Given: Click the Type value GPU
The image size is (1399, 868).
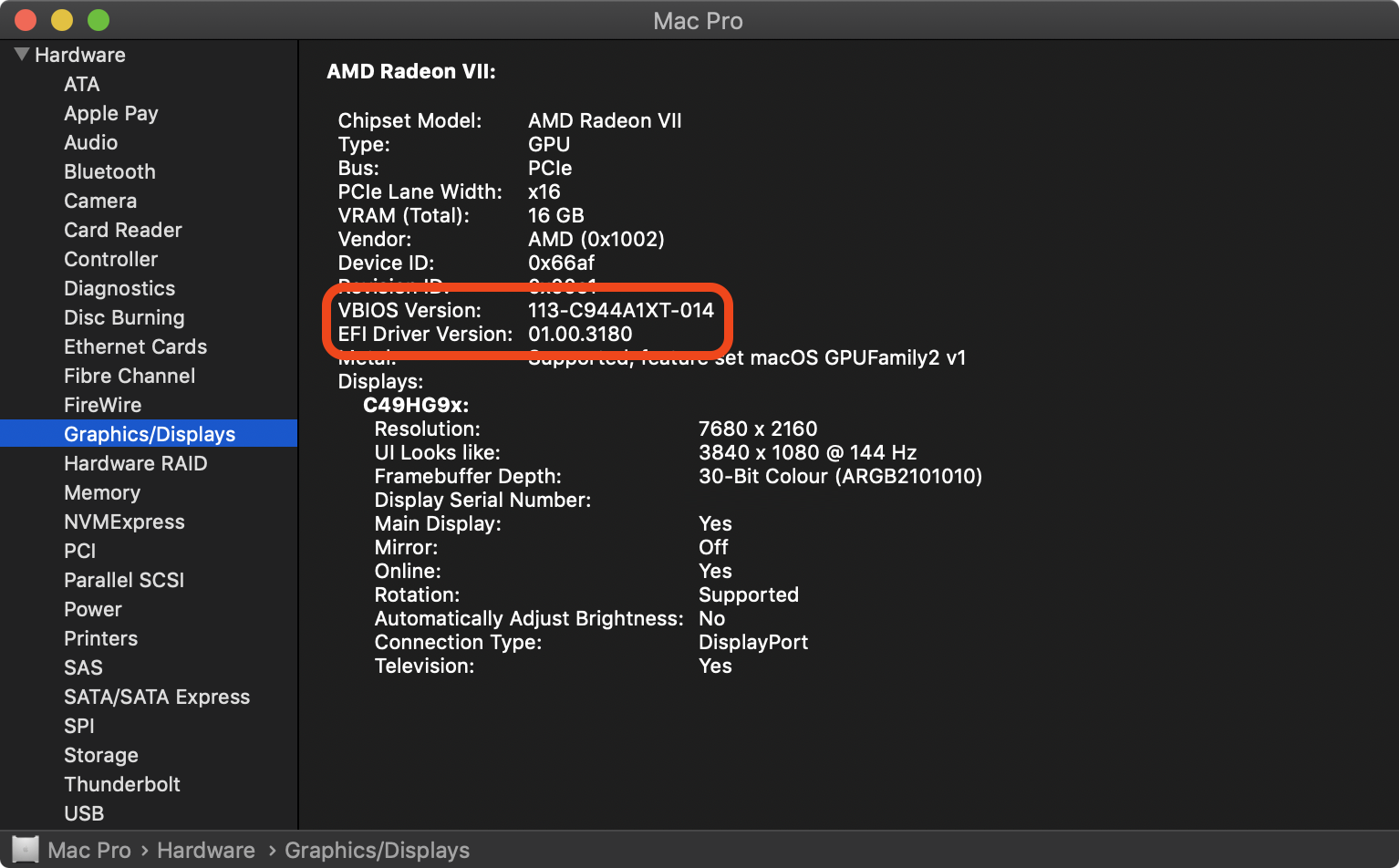Looking at the screenshot, I should click(549, 144).
